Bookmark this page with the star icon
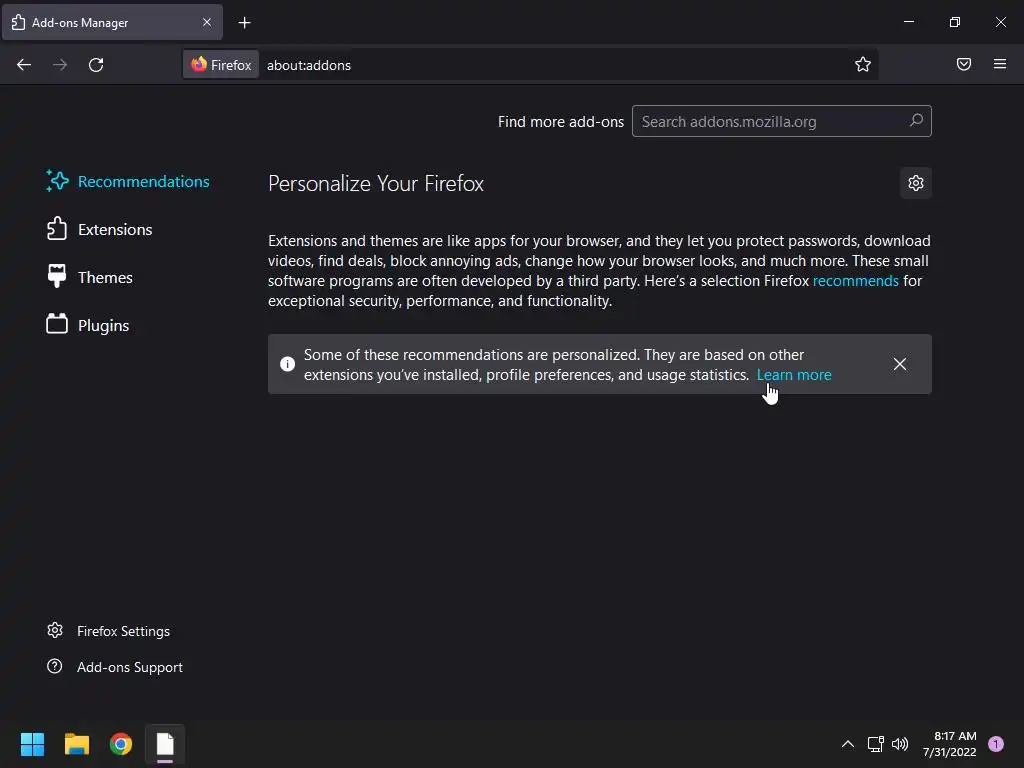 (x=863, y=64)
